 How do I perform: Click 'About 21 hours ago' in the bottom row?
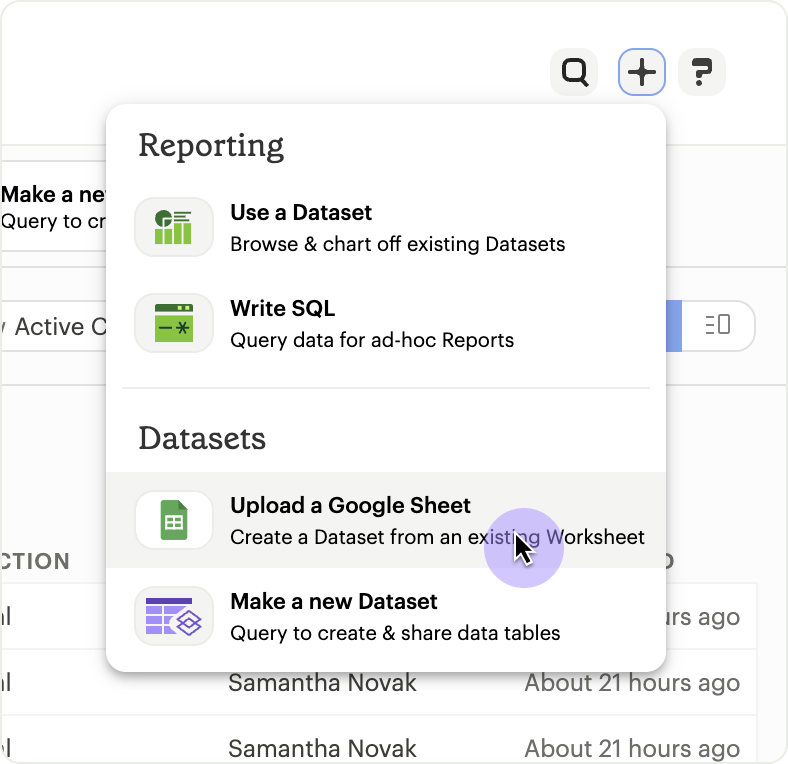coord(632,748)
